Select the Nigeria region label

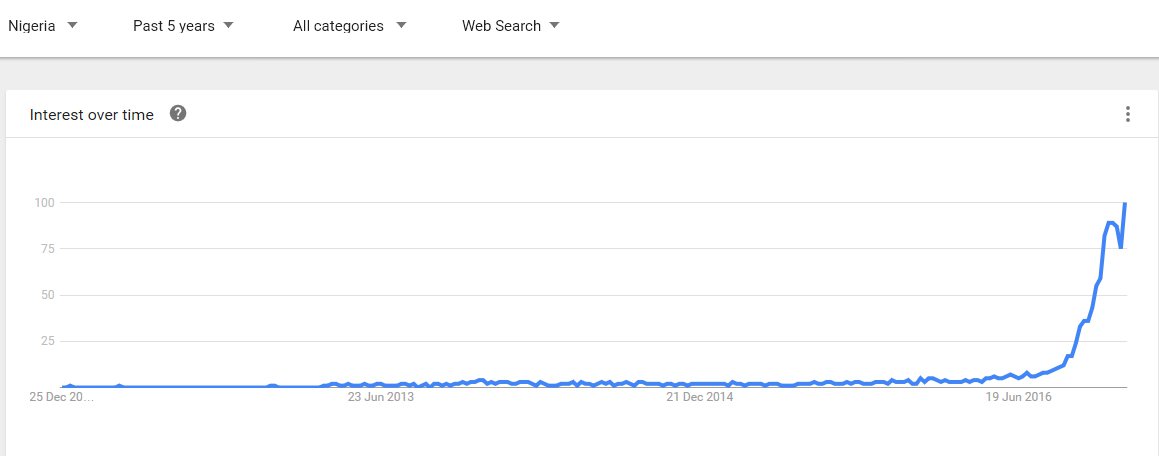(x=32, y=26)
